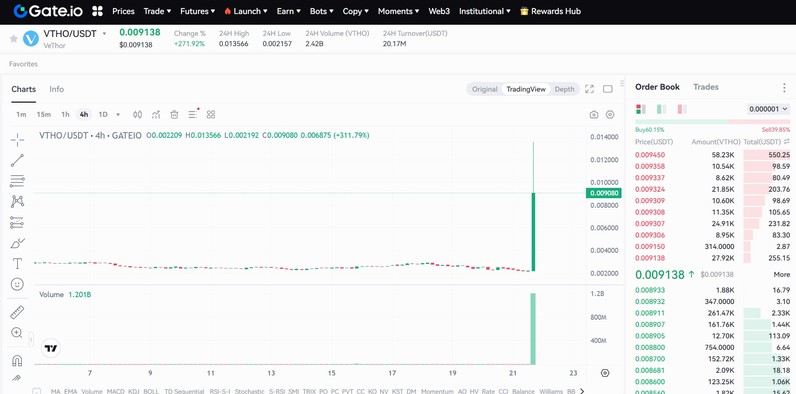The image size is (796, 394).
Task: Click the trash icon to remove drawings
Action: (174, 114)
